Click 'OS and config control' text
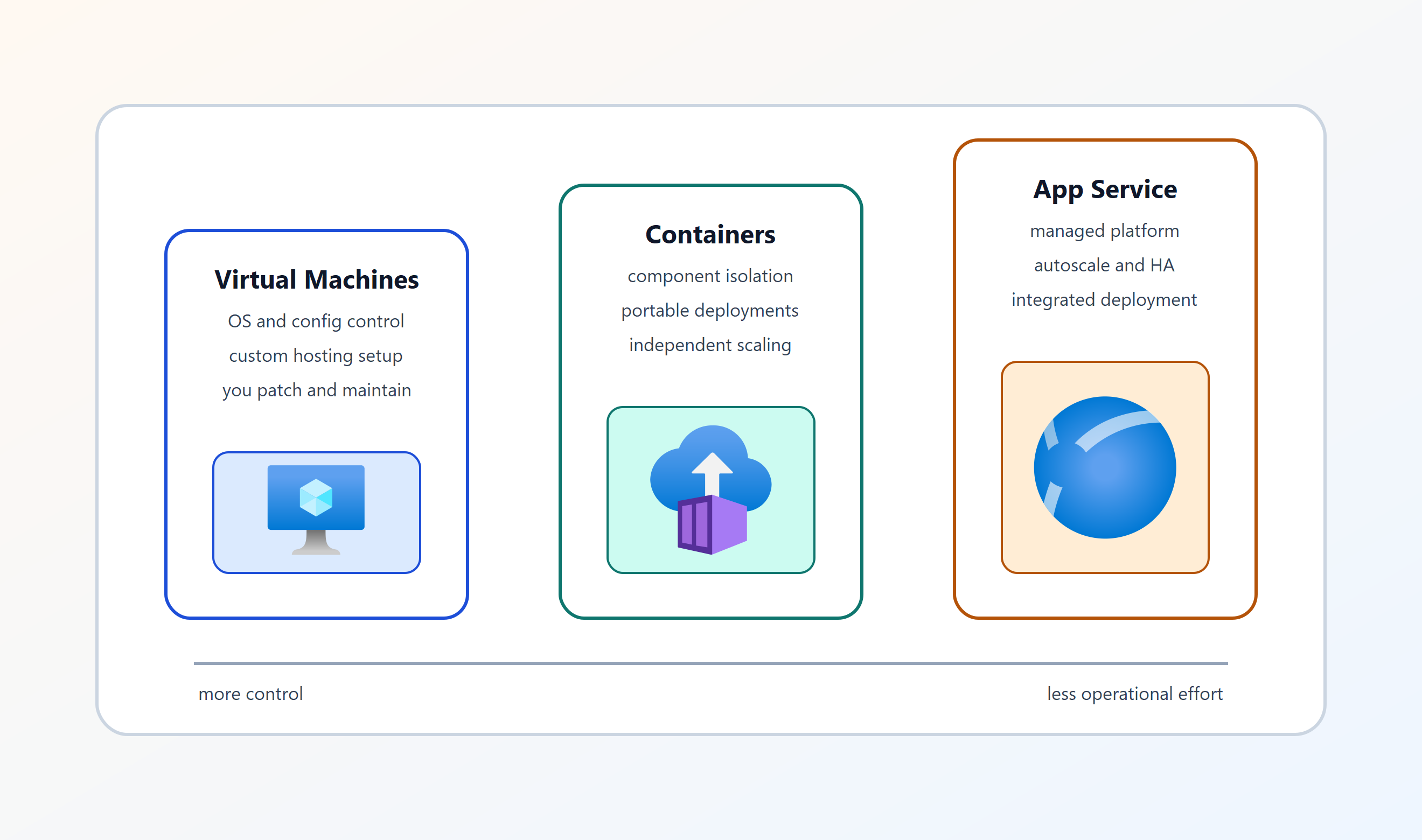 (x=316, y=321)
